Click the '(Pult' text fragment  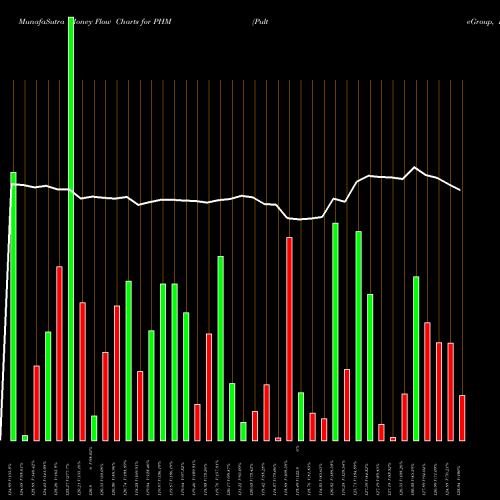pos(260,22)
